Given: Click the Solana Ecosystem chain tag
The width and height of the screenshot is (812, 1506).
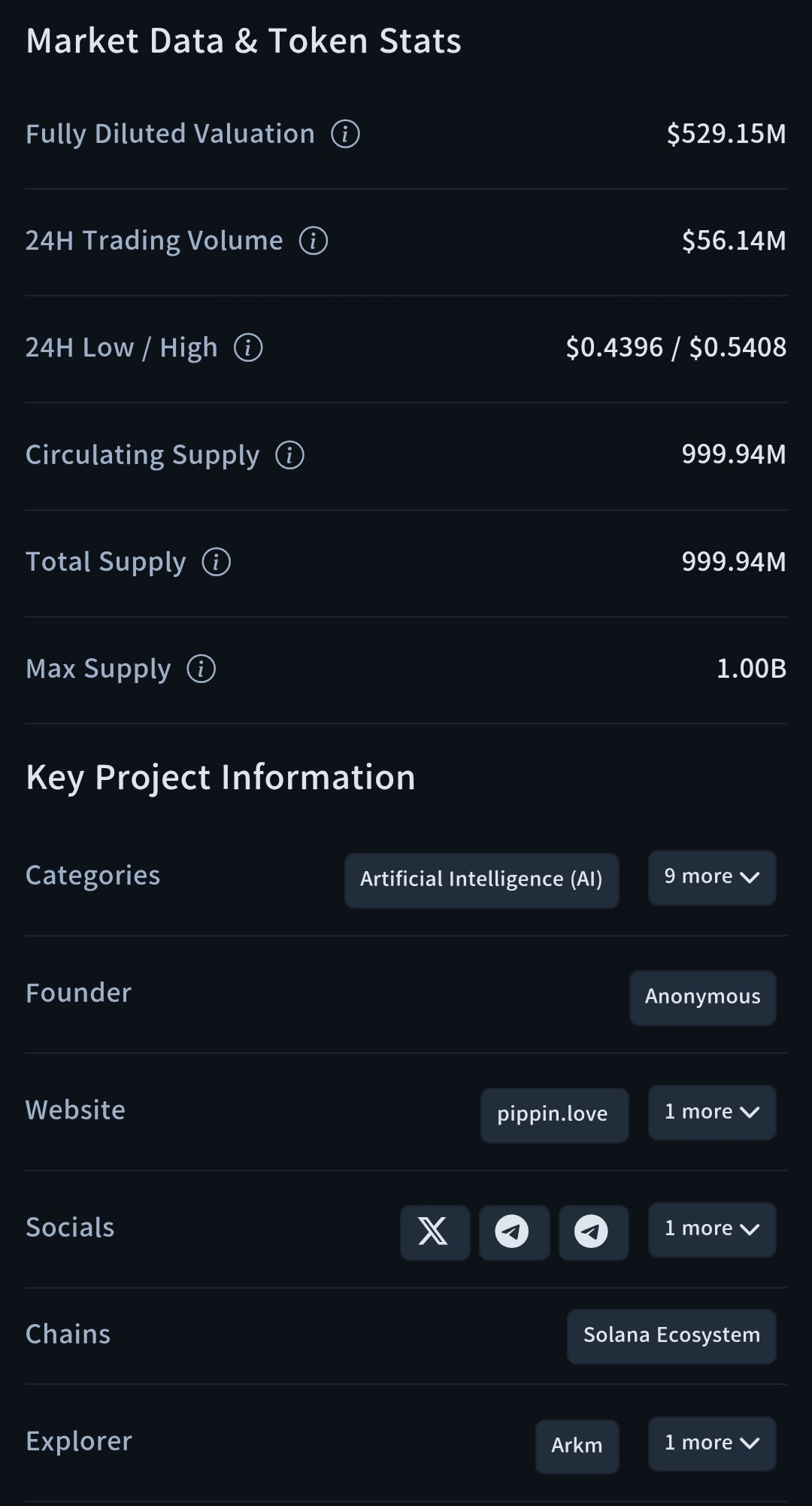Looking at the screenshot, I should (x=671, y=1336).
